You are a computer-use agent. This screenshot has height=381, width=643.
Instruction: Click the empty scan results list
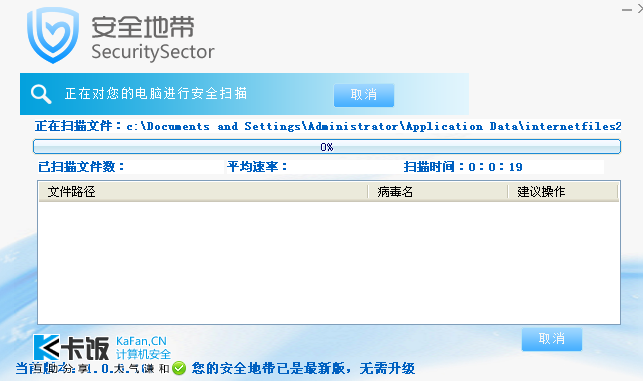(328, 262)
